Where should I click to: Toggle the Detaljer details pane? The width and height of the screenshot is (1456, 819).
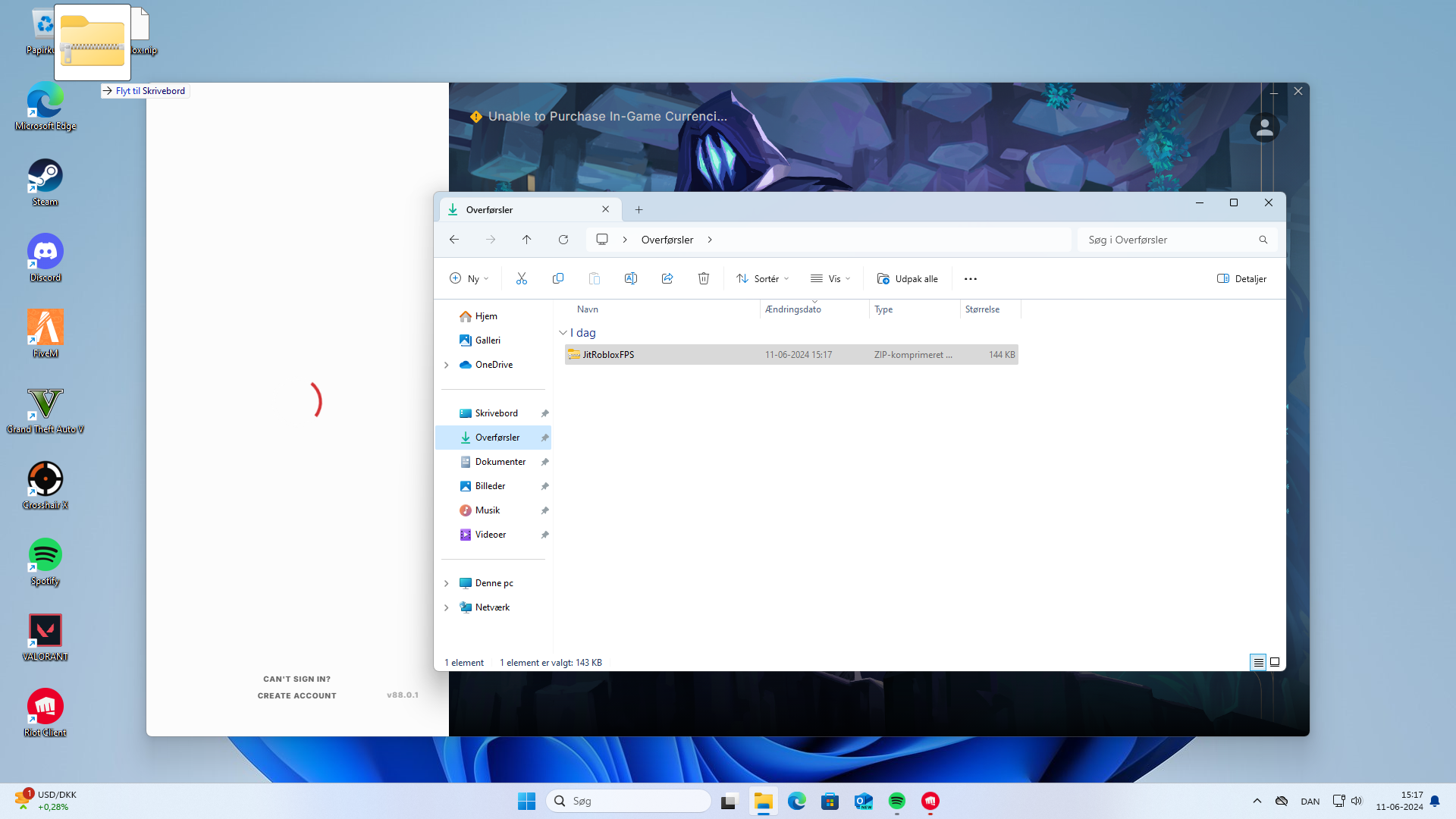(x=1241, y=279)
